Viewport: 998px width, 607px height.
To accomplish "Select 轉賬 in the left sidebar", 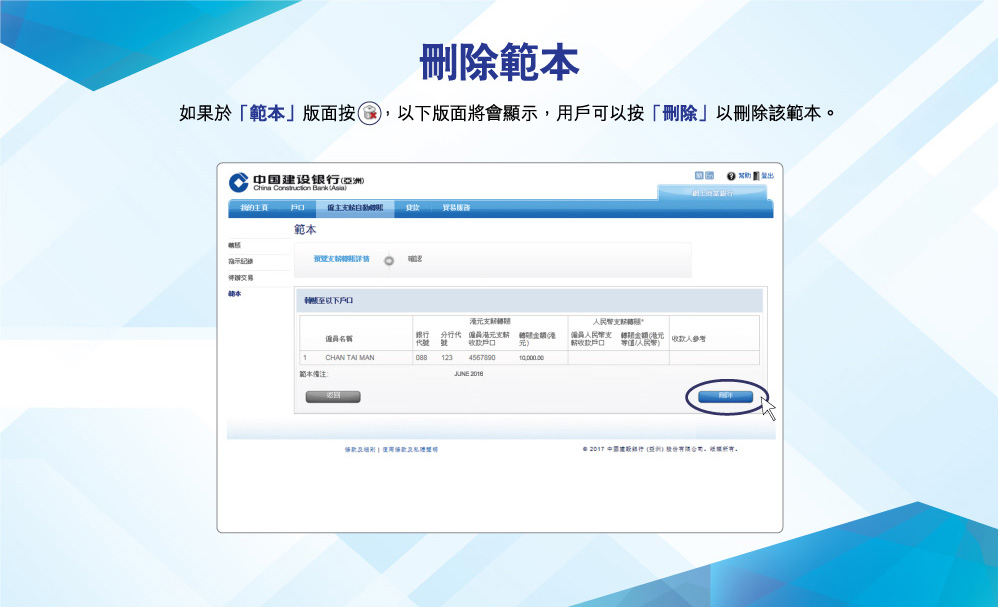I will pos(235,245).
